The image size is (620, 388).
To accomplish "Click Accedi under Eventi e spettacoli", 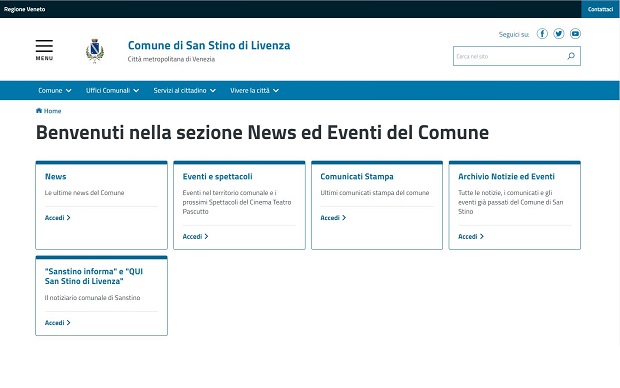I will pos(195,236).
